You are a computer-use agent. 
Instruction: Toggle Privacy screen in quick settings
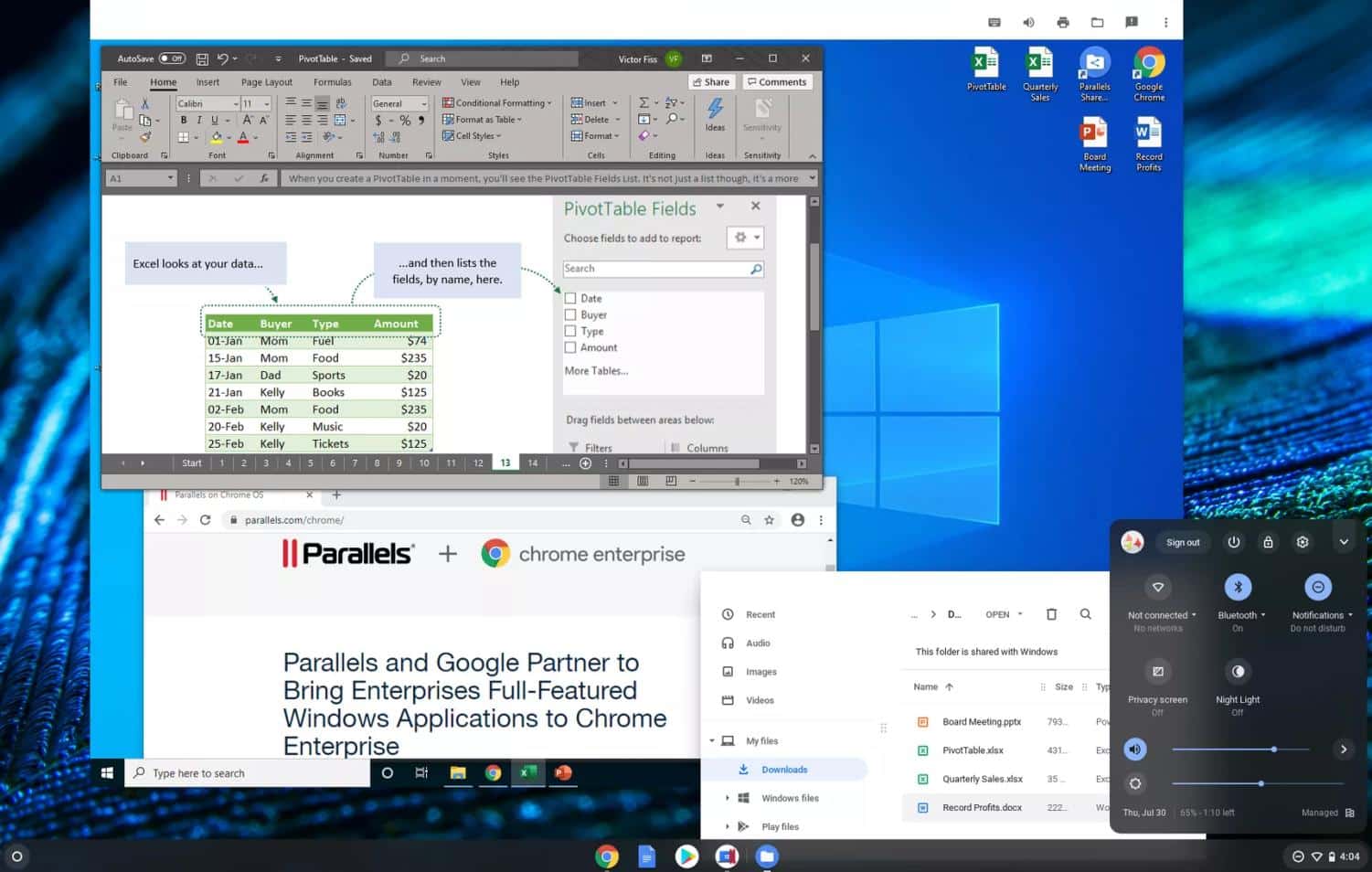pyautogui.click(x=1158, y=671)
